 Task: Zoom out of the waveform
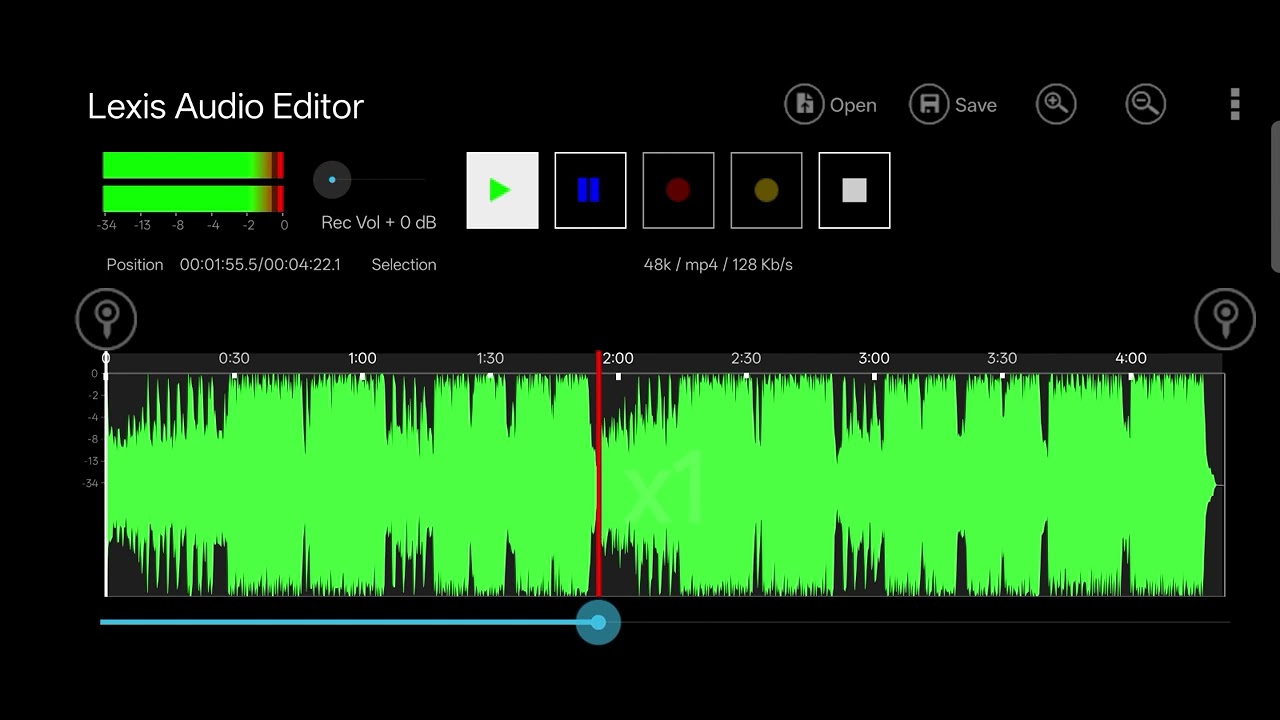(1146, 104)
